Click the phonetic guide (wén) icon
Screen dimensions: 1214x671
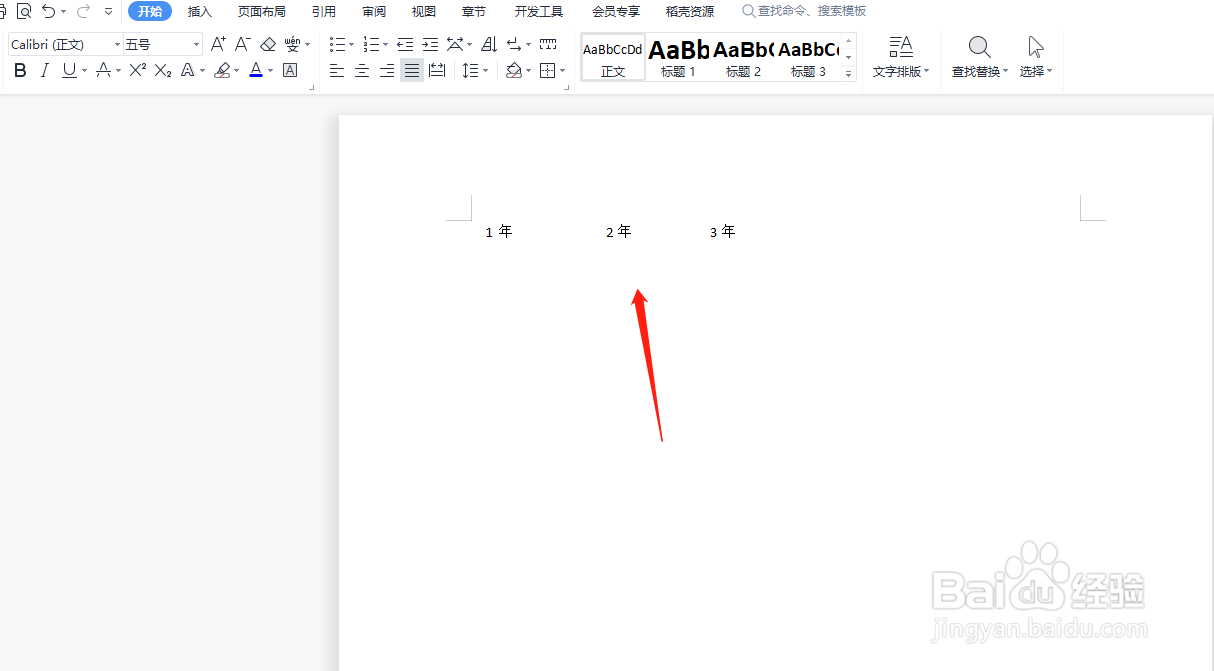(x=292, y=44)
